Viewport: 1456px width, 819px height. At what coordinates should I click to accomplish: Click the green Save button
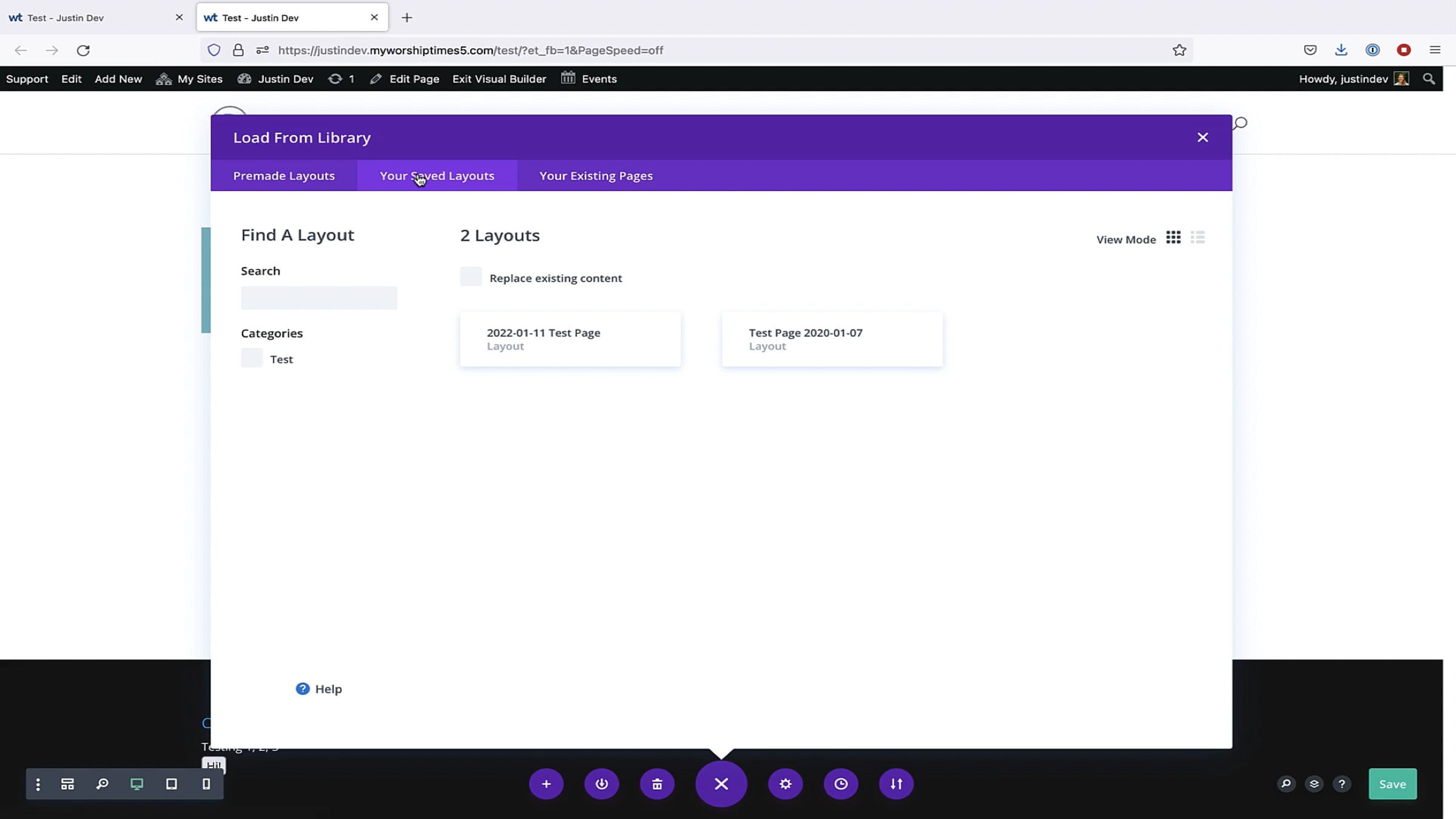(x=1392, y=784)
